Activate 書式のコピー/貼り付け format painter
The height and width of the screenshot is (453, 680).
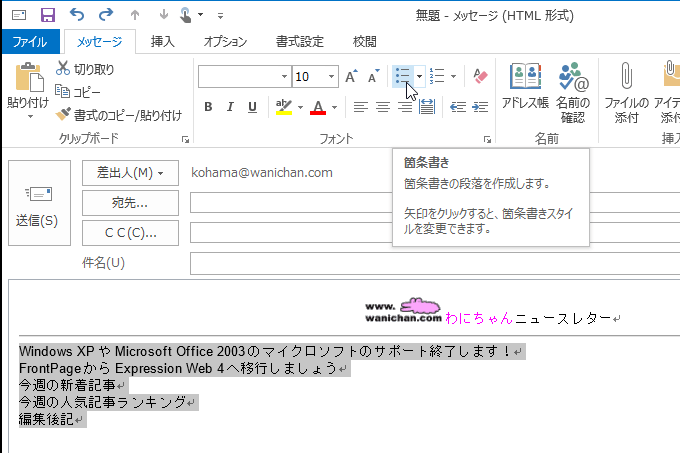tap(119, 115)
